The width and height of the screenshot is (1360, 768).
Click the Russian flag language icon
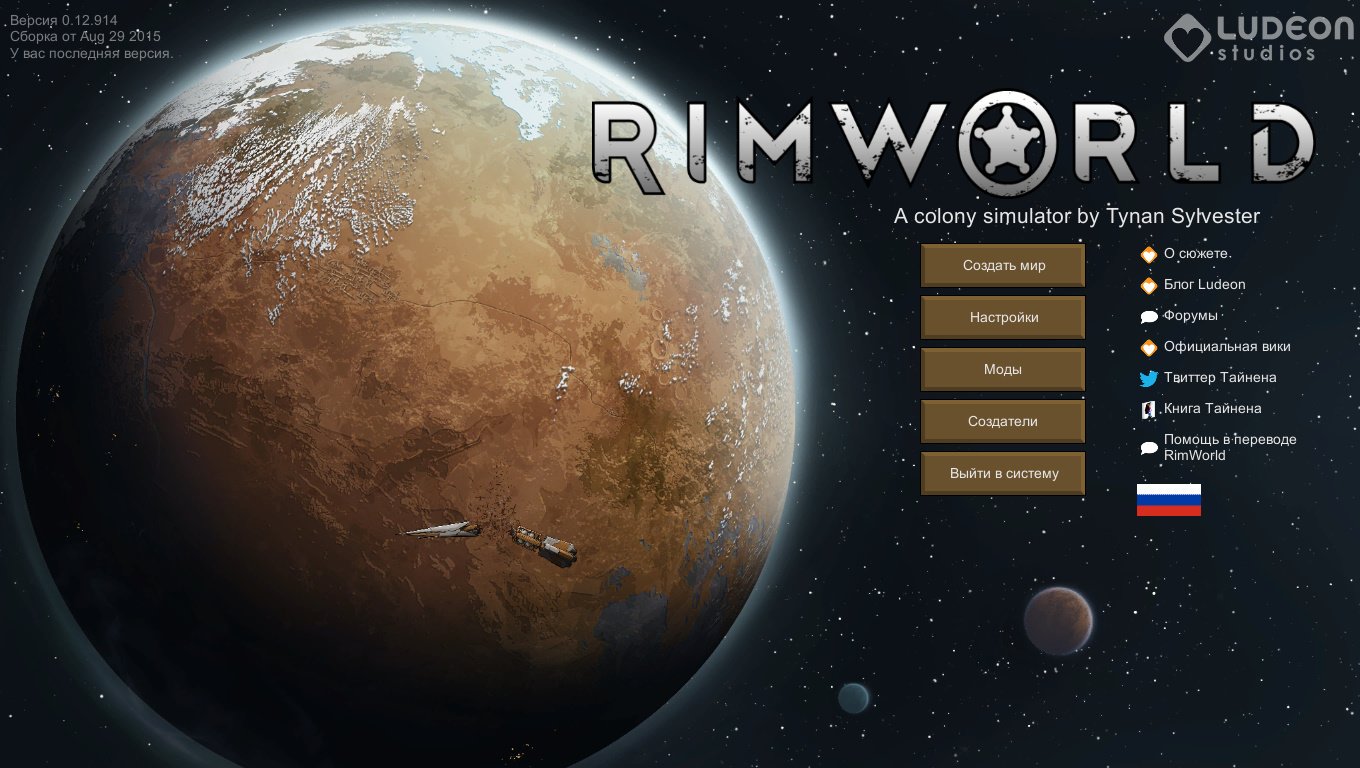1168,500
